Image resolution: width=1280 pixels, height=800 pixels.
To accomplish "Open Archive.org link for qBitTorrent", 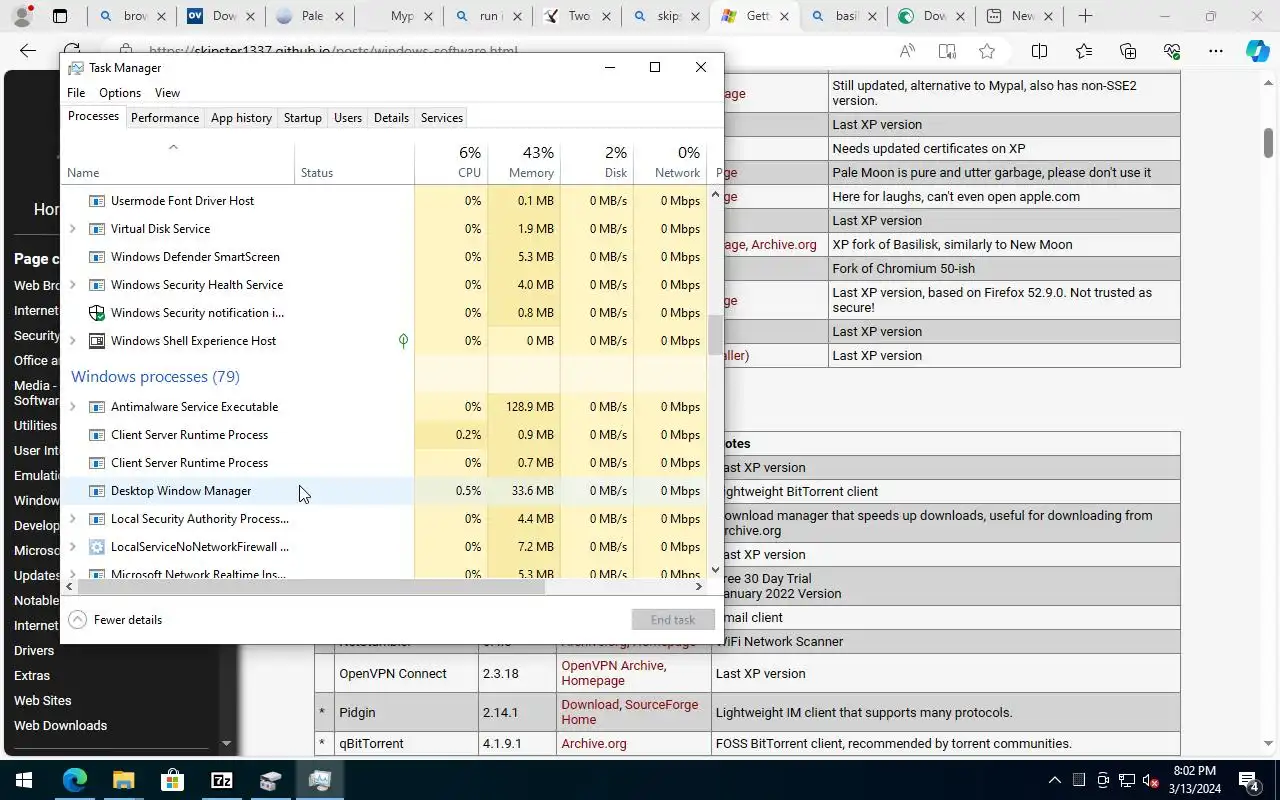I will click(x=594, y=744).
